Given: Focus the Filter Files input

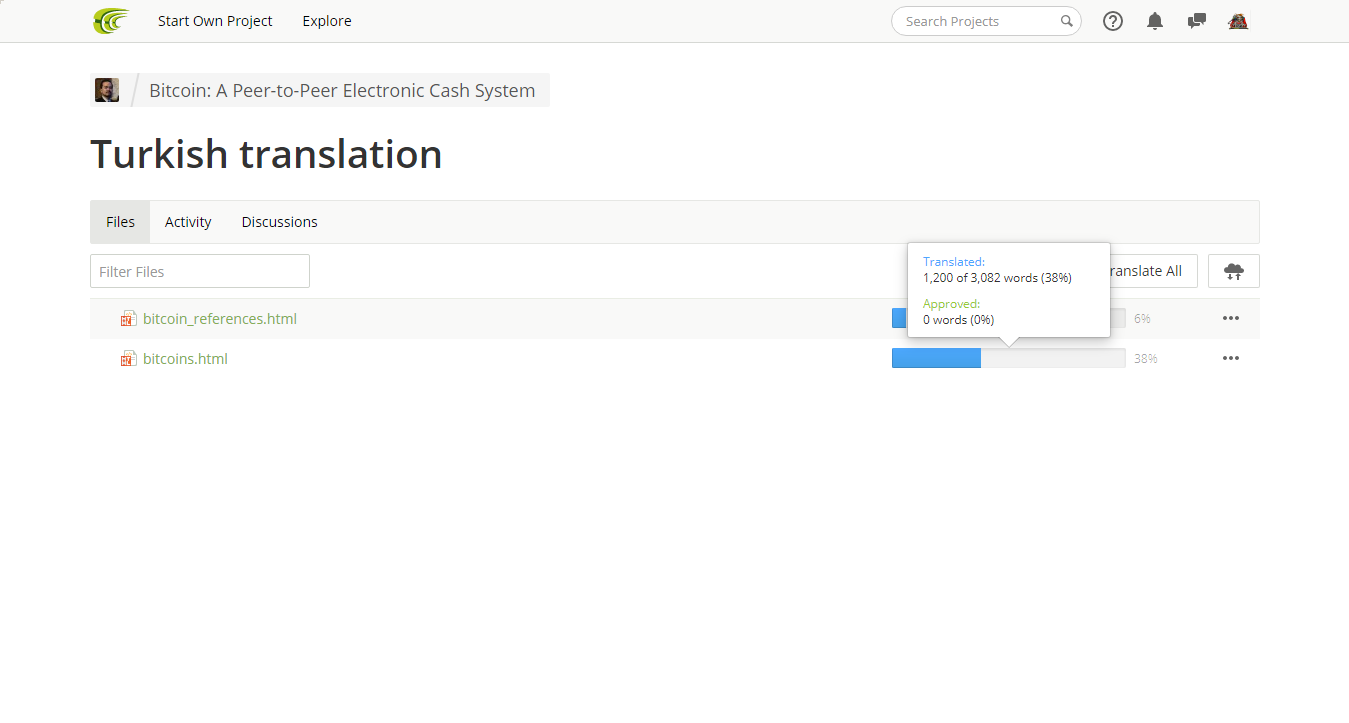Looking at the screenshot, I should (x=200, y=271).
